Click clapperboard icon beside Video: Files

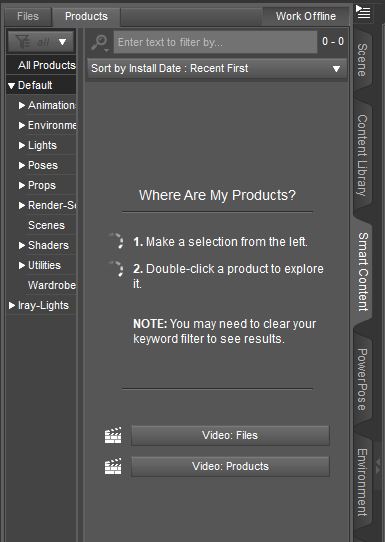pyautogui.click(x=113, y=435)
